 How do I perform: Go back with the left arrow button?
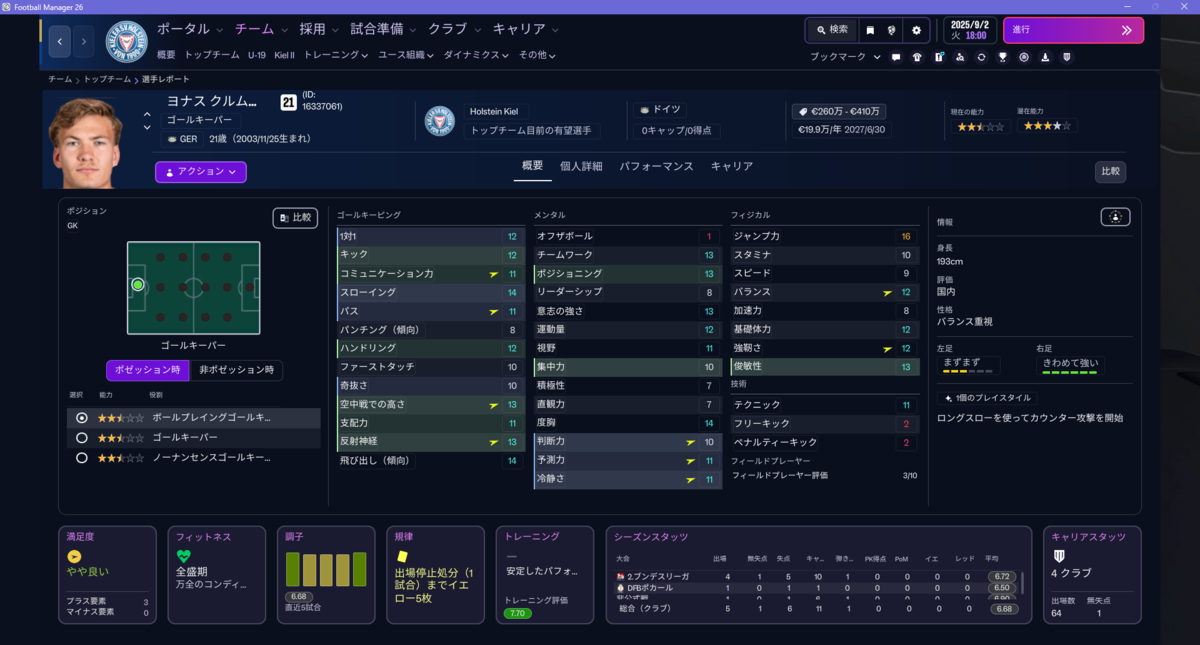point(60,41)
